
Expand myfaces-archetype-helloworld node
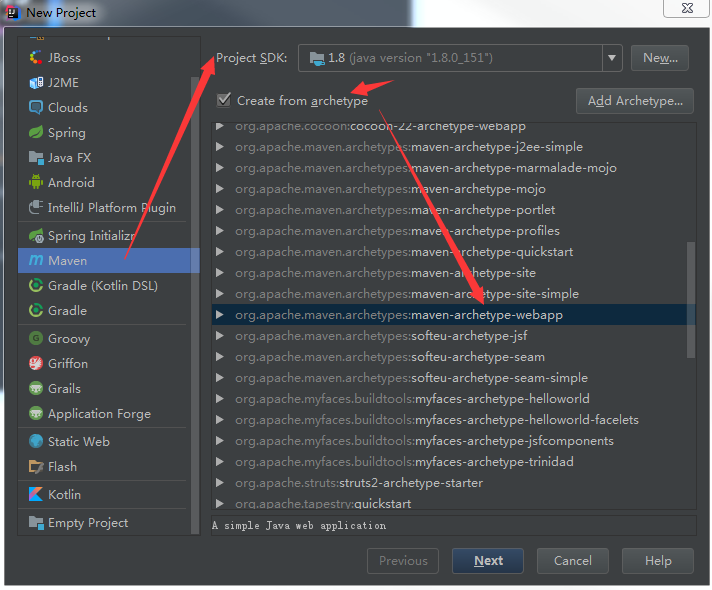point(220,399)
